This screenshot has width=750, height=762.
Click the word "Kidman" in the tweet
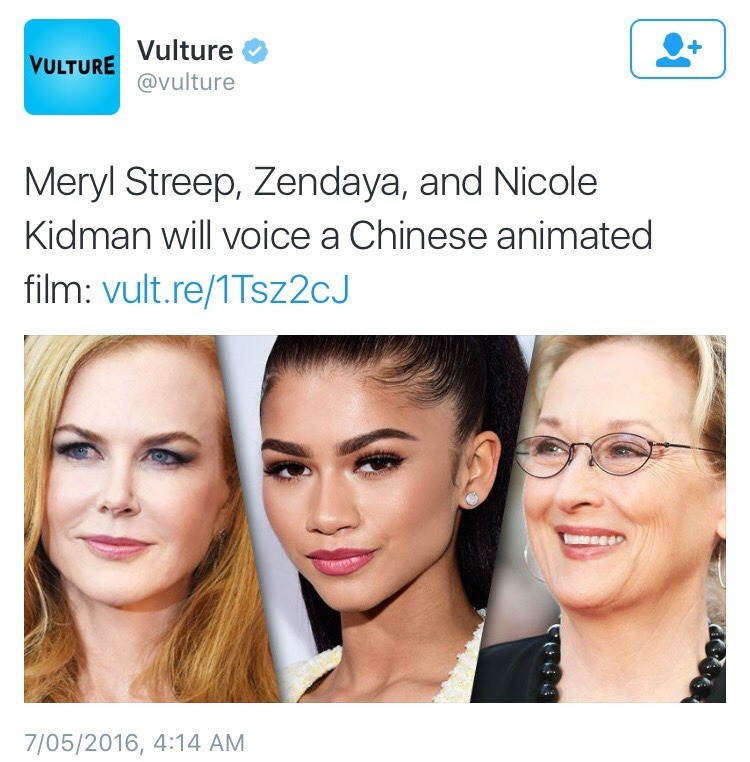(88, 236)
